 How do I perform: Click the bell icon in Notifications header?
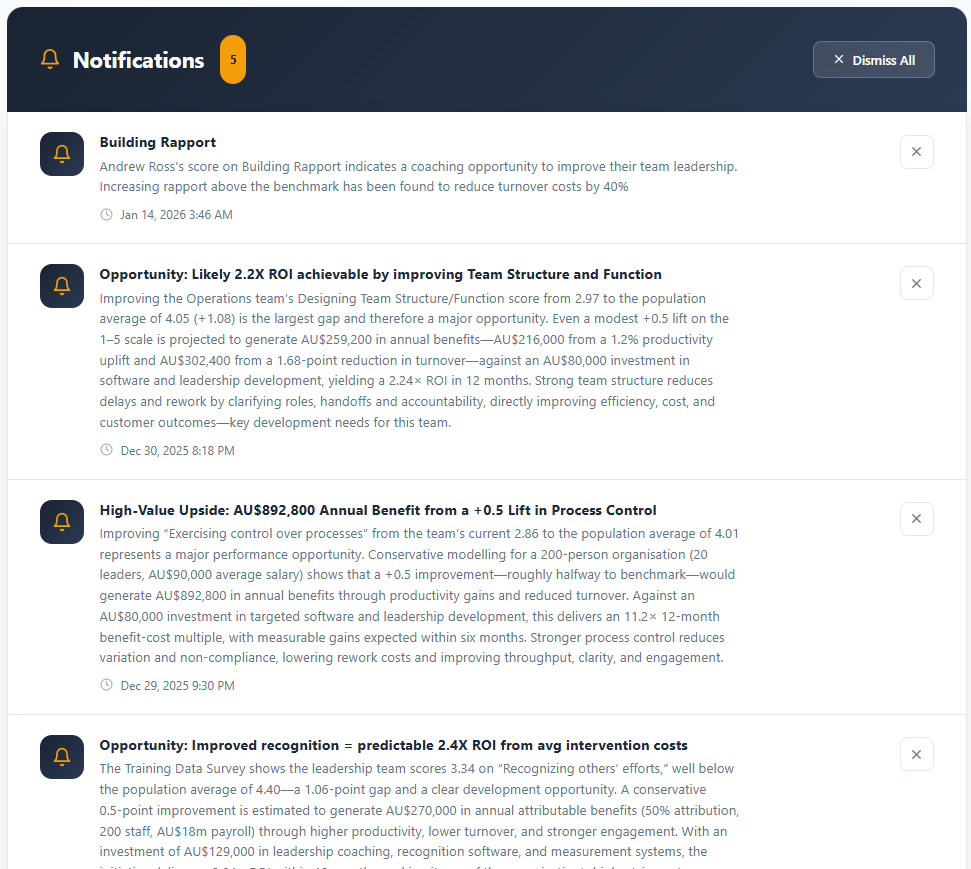pyautogui.click(x=50, y=60)
